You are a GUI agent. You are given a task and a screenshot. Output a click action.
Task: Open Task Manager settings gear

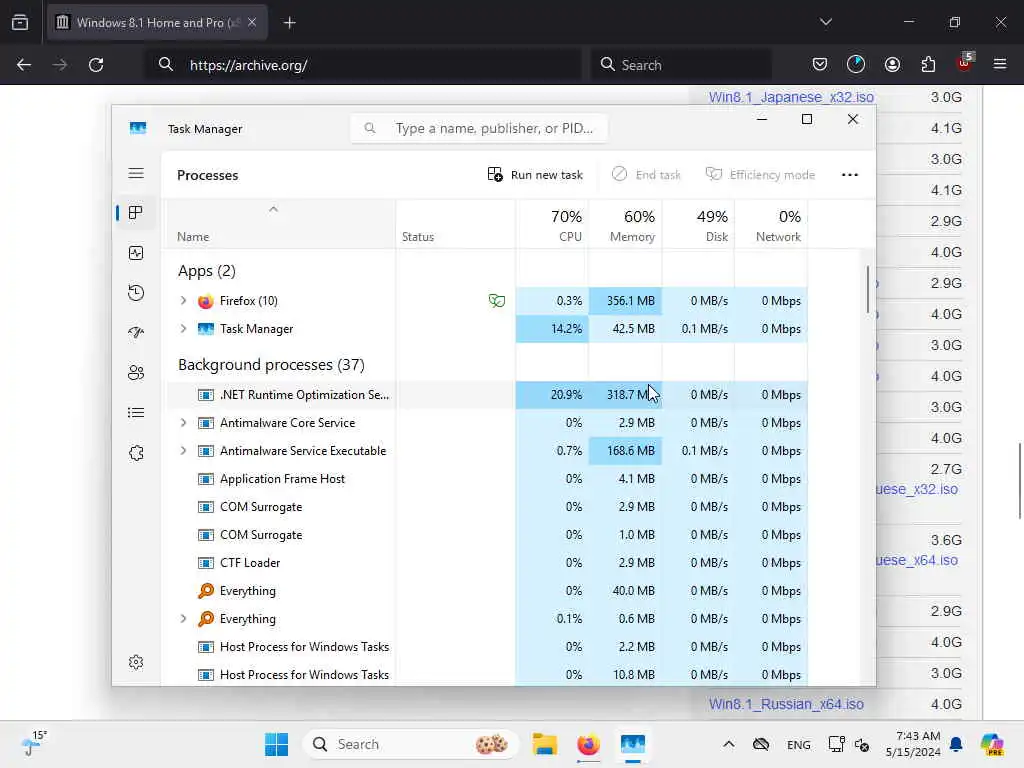136,662
